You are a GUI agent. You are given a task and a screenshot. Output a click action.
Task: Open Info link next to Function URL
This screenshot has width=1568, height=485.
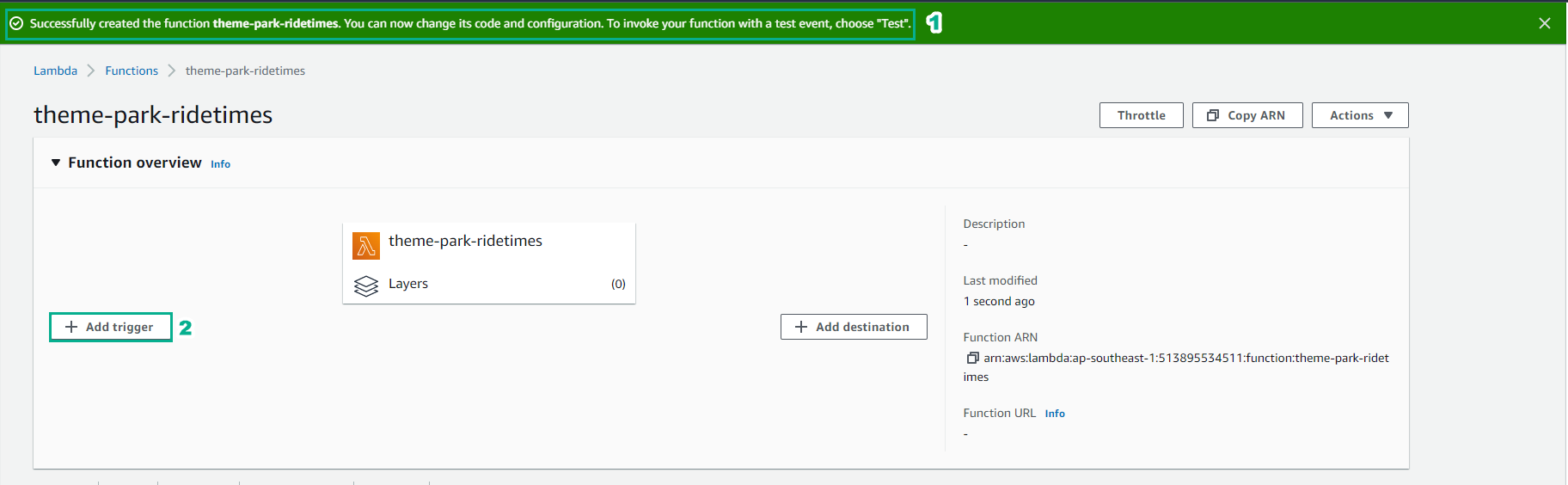click(x=1055, y=414)
